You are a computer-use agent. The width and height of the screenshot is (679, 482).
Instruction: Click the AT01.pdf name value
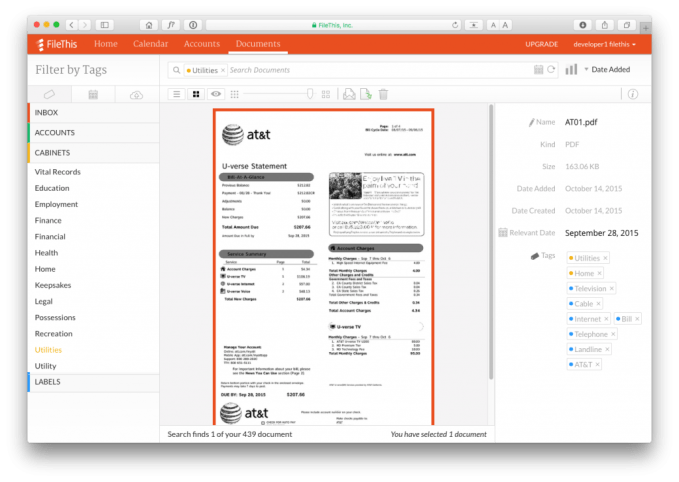pos(581,123)
